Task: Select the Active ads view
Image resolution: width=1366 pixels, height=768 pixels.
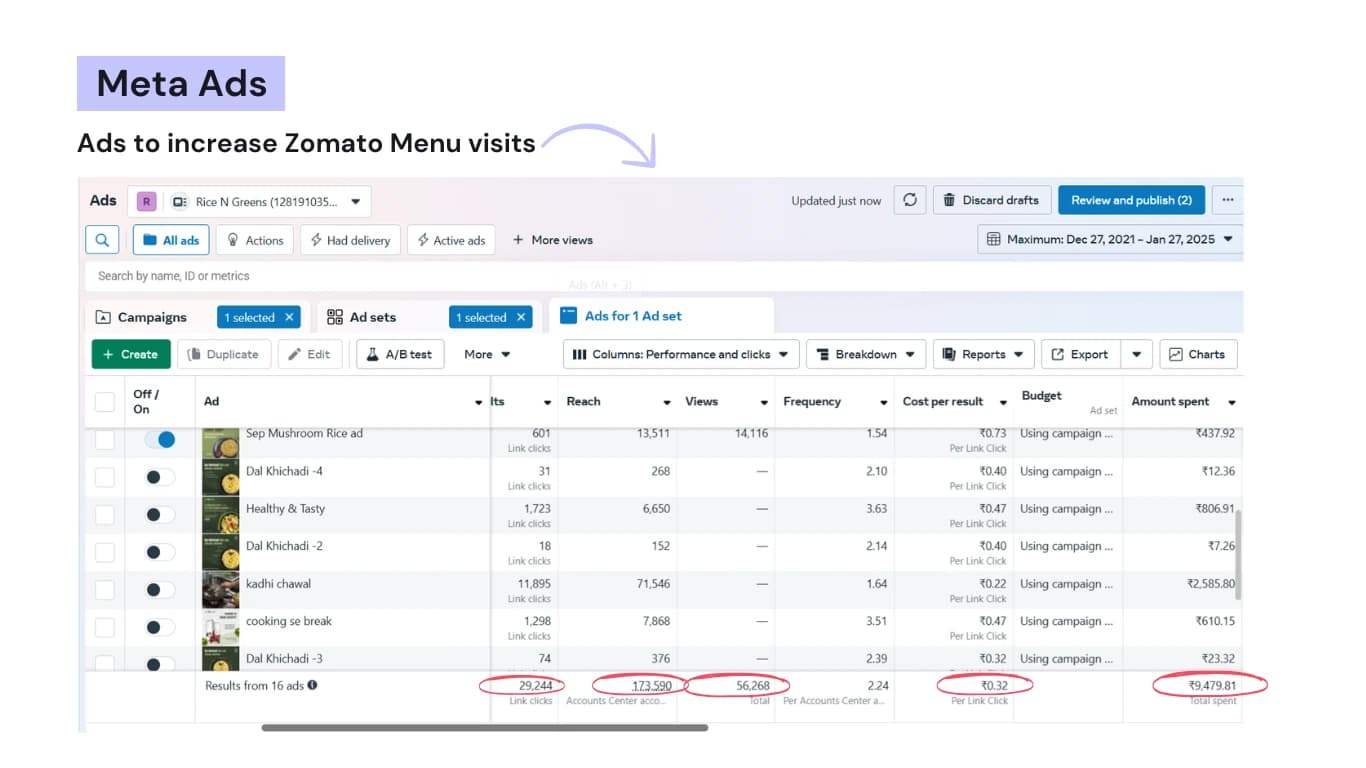Action: 451,240
